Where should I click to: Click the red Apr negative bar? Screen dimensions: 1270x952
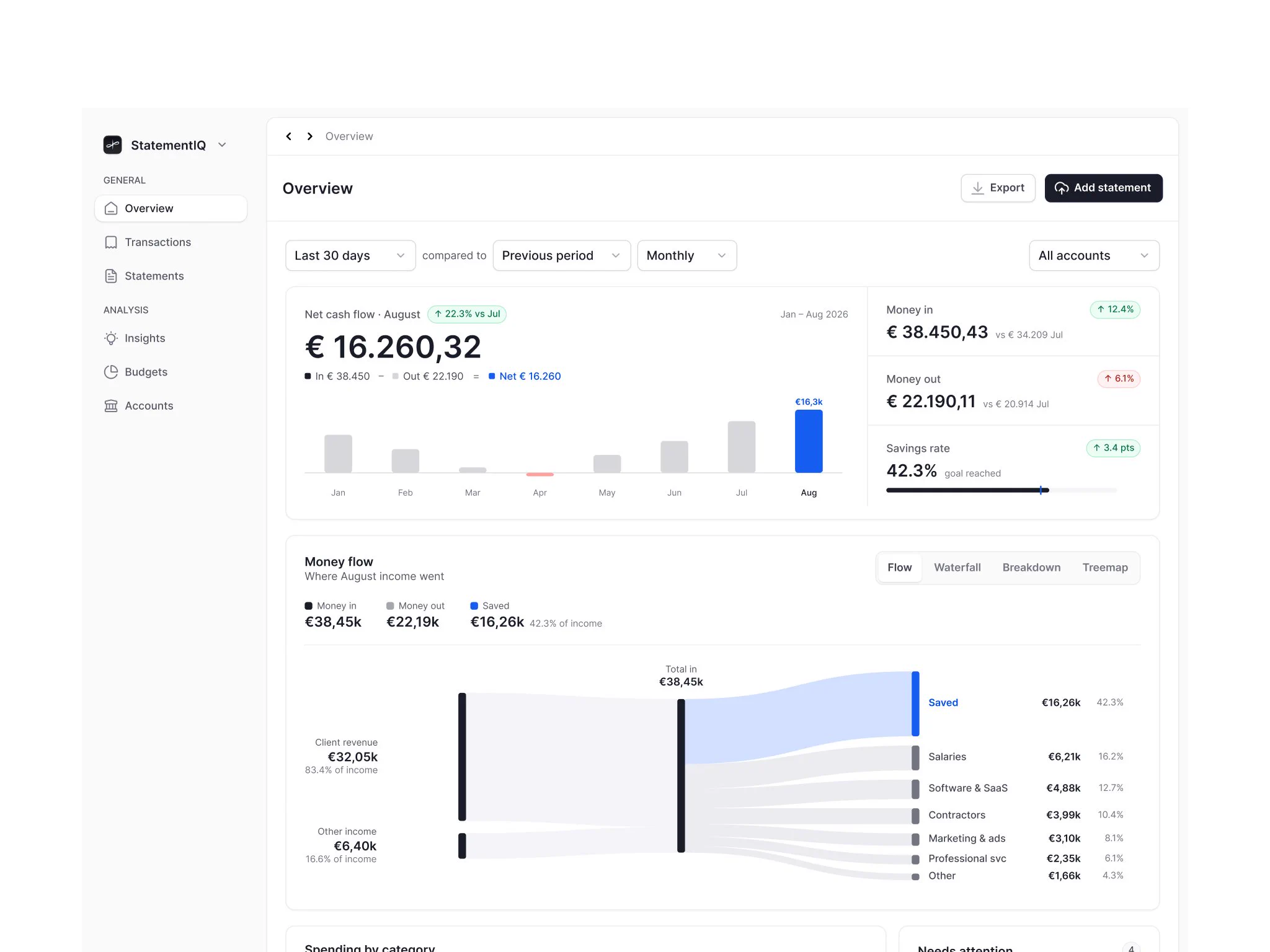pyautogui.click(x=540, y=475)
